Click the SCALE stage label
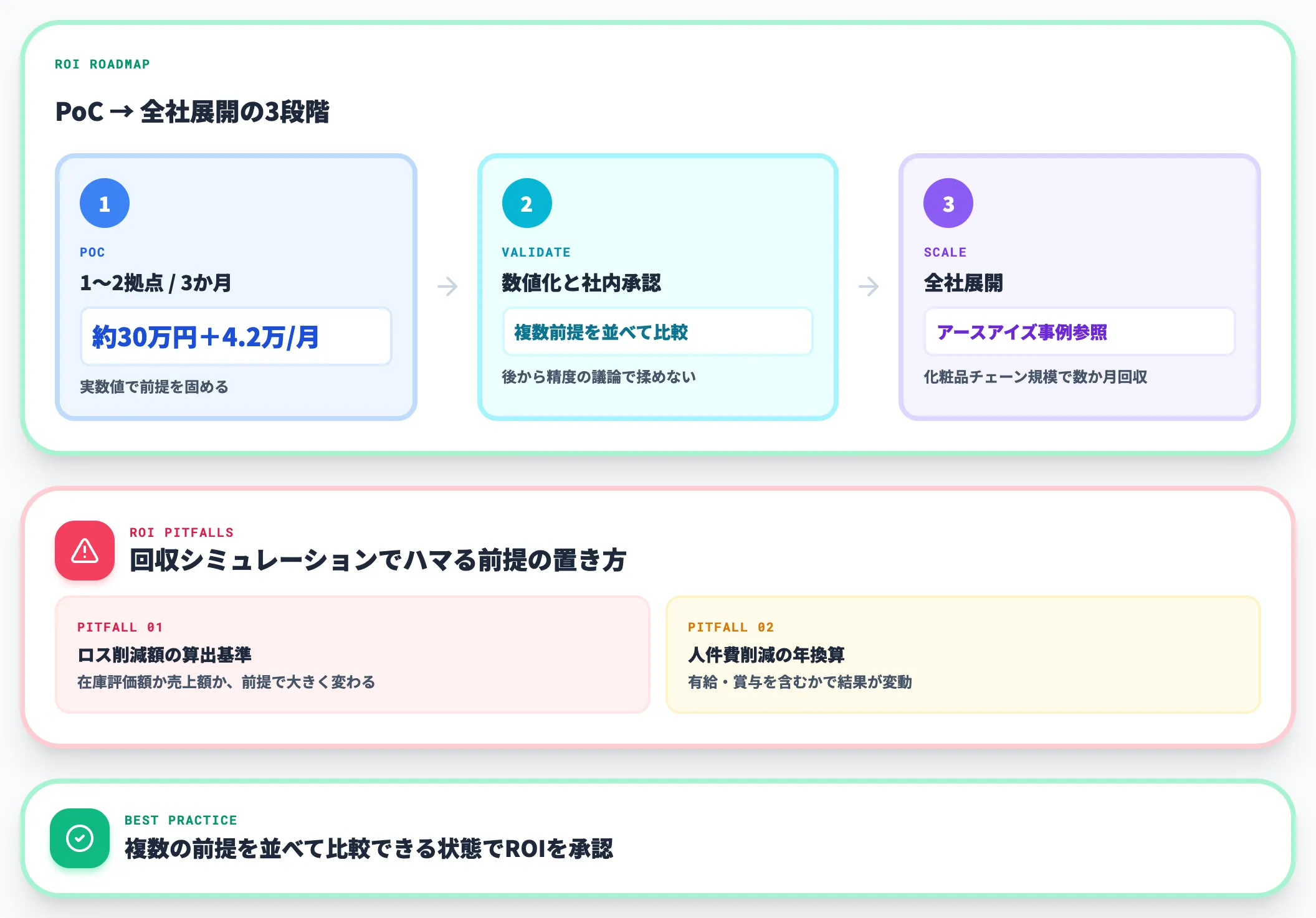Screen dimensions: 1316x918 (x=945, y=252)
